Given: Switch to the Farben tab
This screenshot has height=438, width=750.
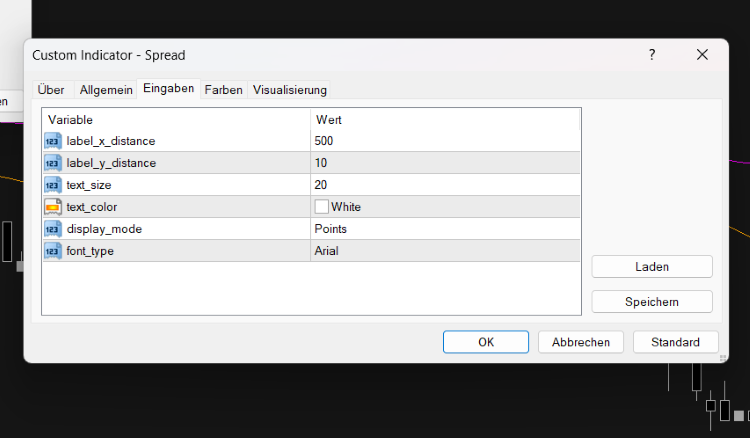Looking at the screenshot, I should 223,90.
